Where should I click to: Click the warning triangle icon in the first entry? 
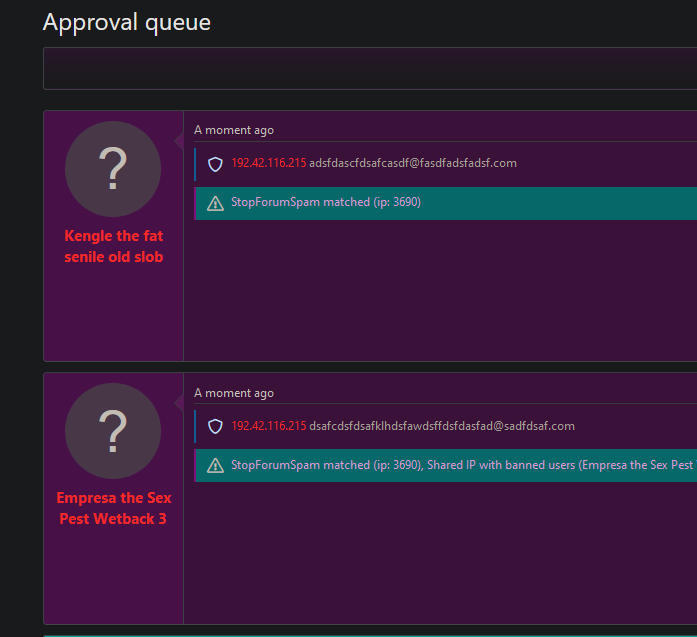(215, 203)
